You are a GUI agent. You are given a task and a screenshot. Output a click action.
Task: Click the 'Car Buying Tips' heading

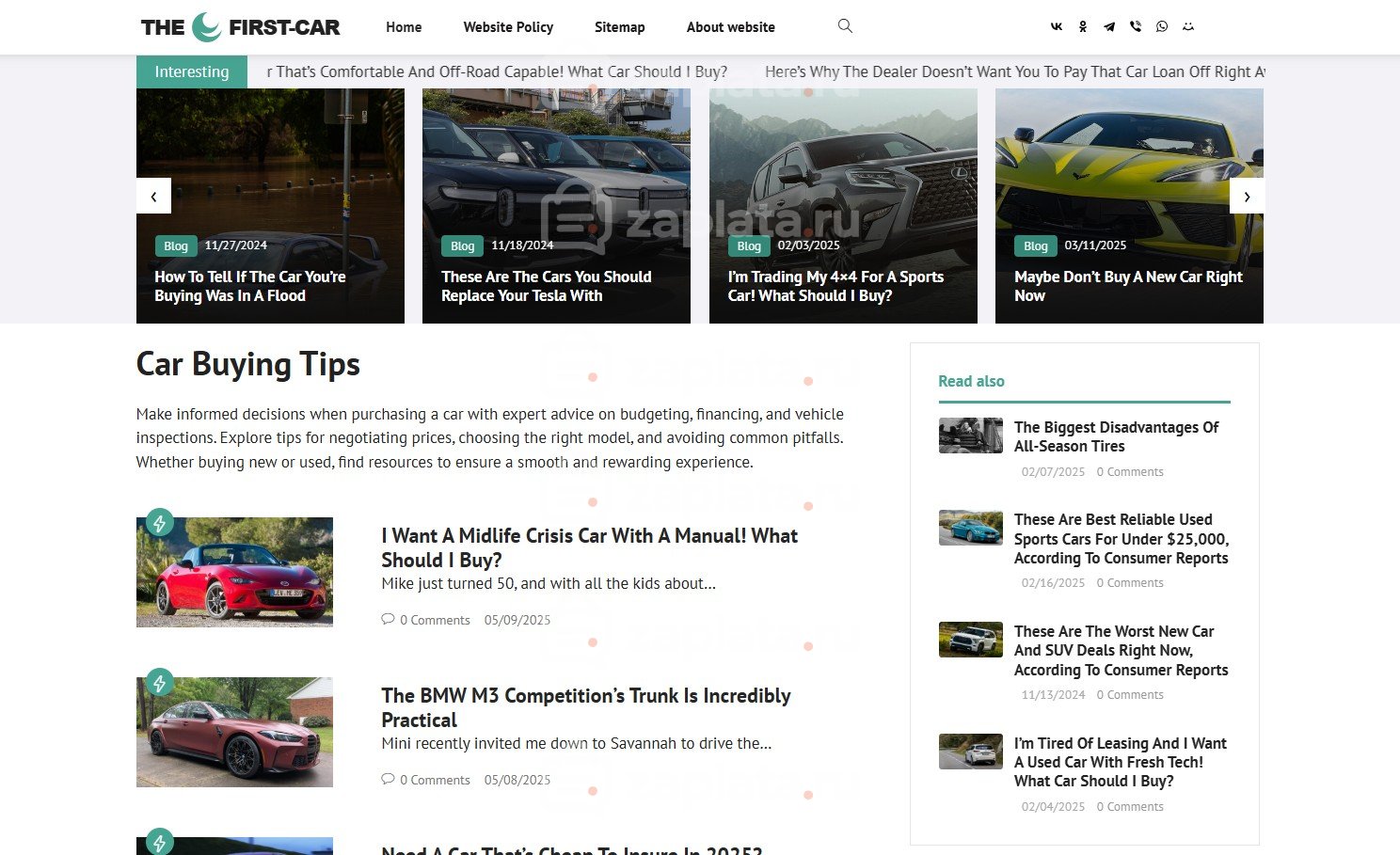pyautogui.click(x=248, y=364)
